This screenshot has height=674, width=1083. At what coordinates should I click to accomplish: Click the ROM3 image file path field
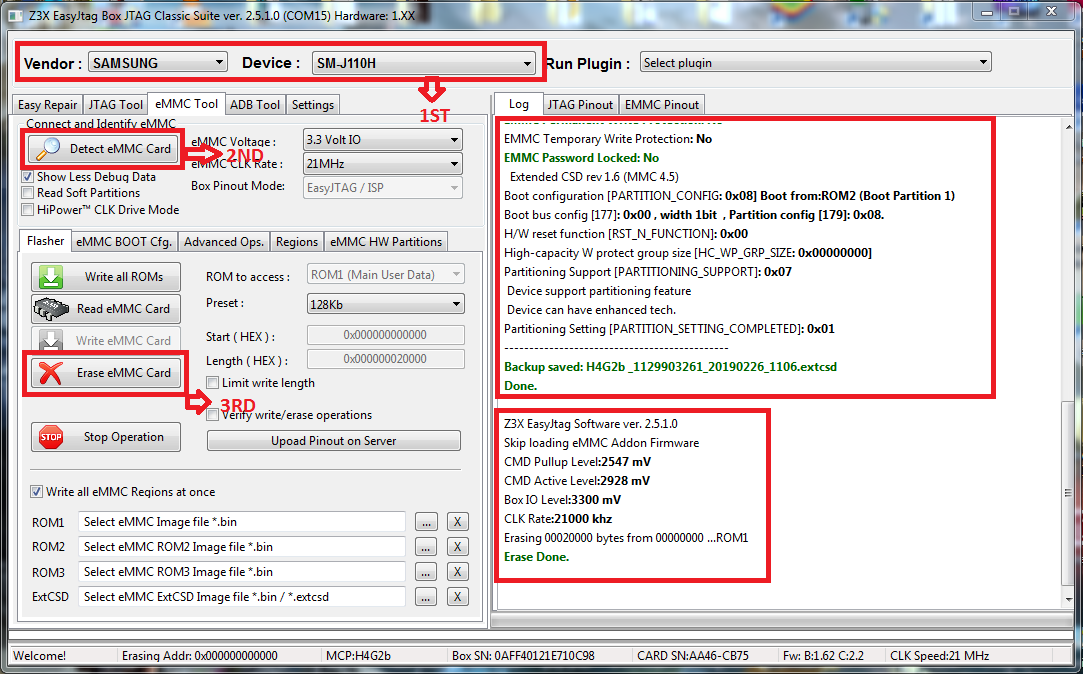(242, 572)
